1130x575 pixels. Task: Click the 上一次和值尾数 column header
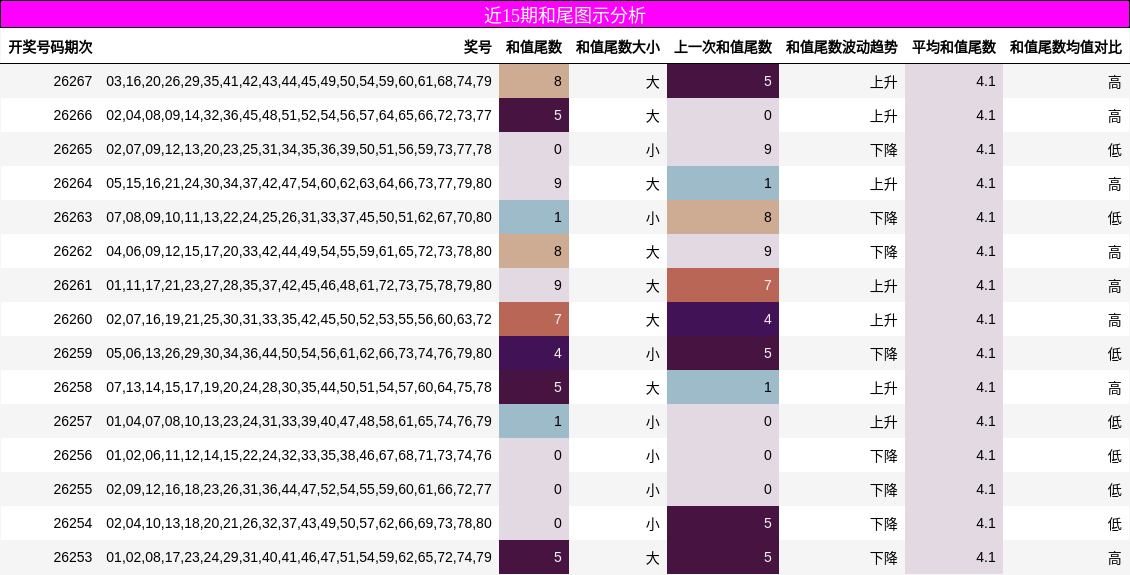point(723,47)
